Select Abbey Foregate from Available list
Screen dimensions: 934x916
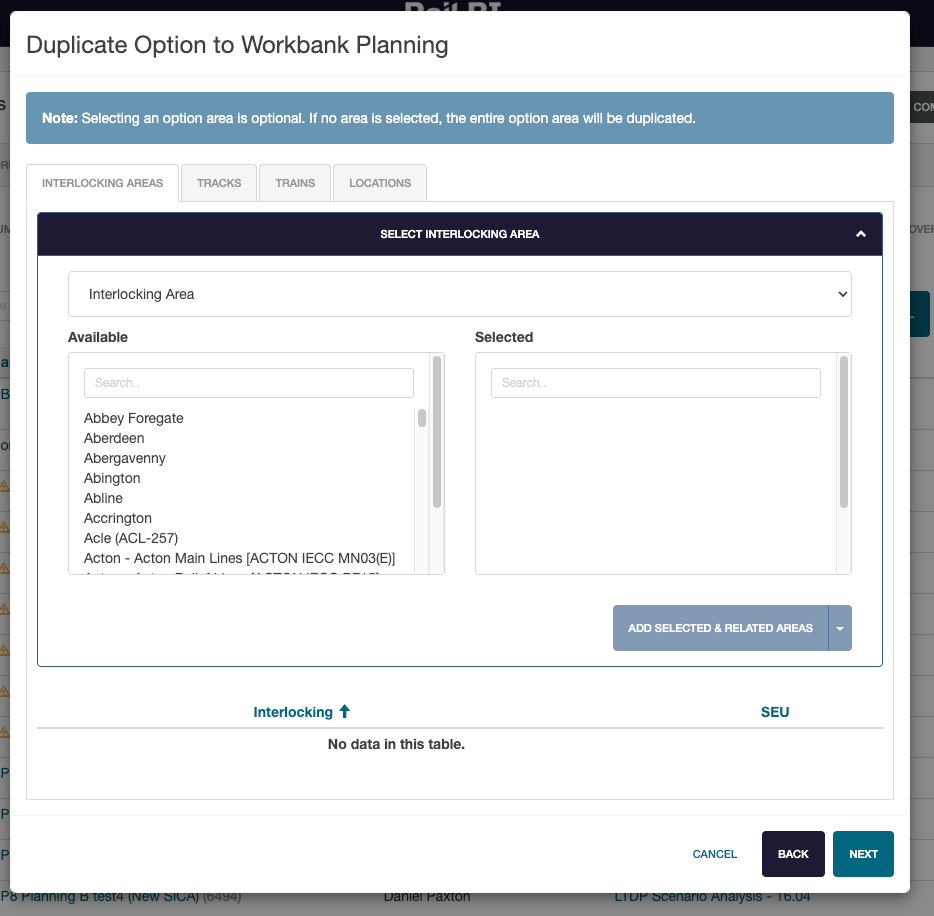point(134,418)
